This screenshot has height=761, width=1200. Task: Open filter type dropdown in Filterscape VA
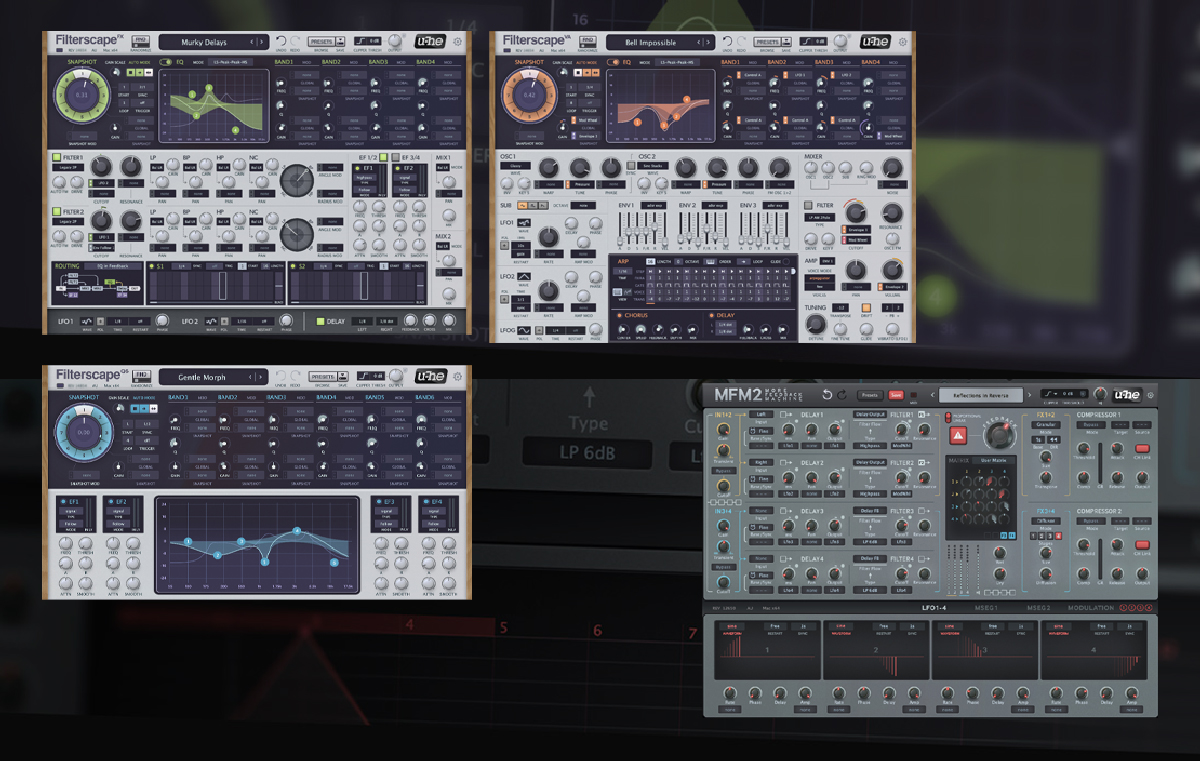click(819, 217)
